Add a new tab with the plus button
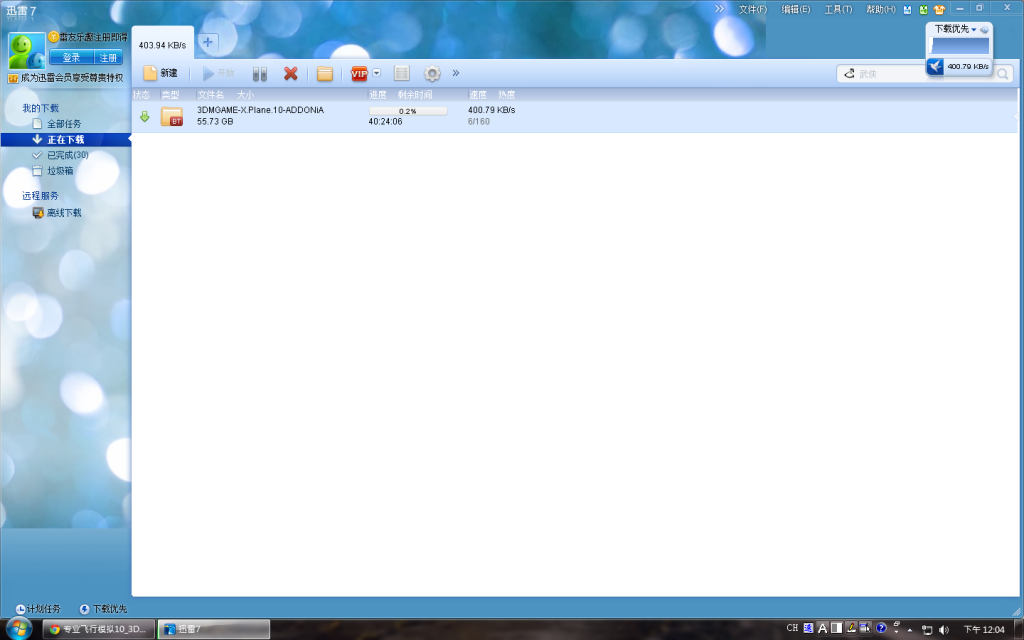The height and width of the screenshot is (640, 1024). [207, 42]
